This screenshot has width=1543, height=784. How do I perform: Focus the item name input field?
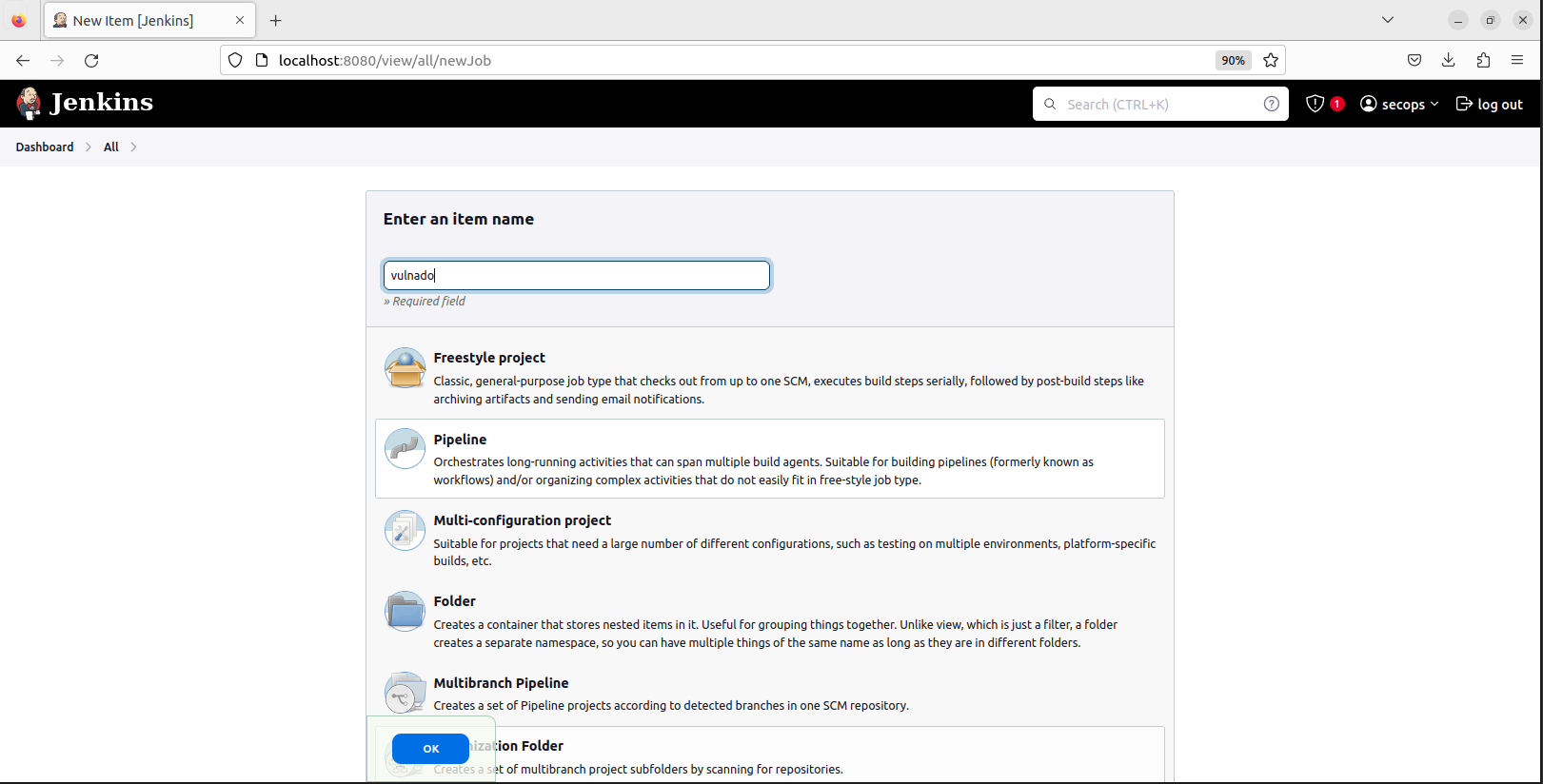[x=577, y=275]
